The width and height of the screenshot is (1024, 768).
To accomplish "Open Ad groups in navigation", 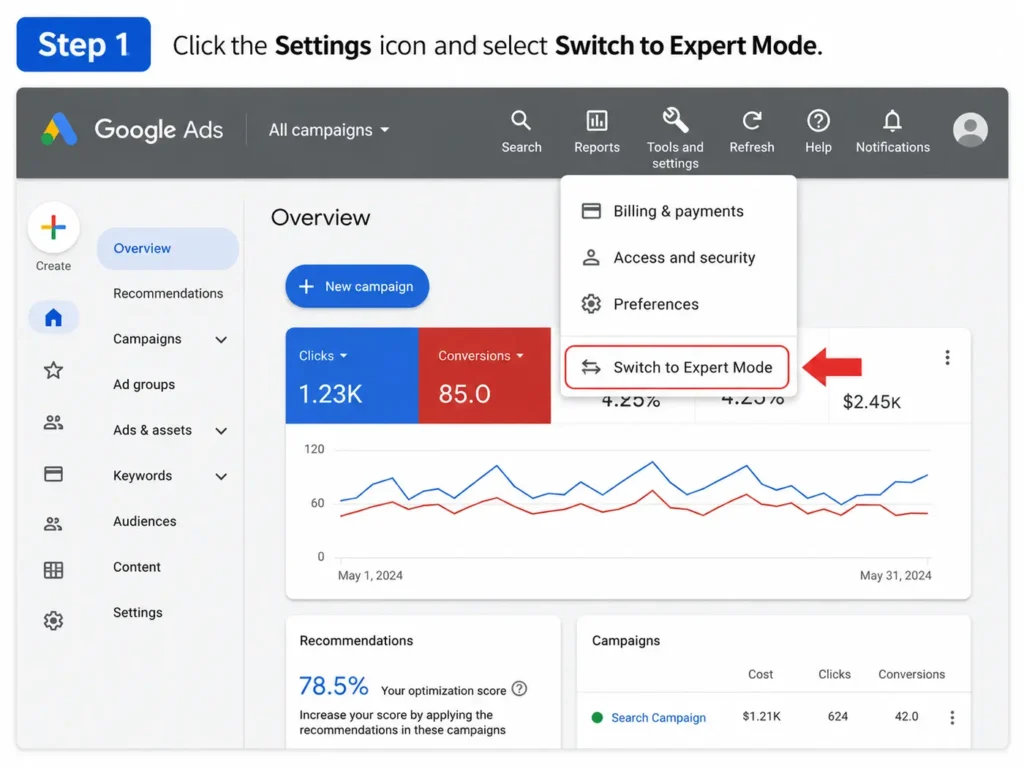I will click(x=144, y=385).
